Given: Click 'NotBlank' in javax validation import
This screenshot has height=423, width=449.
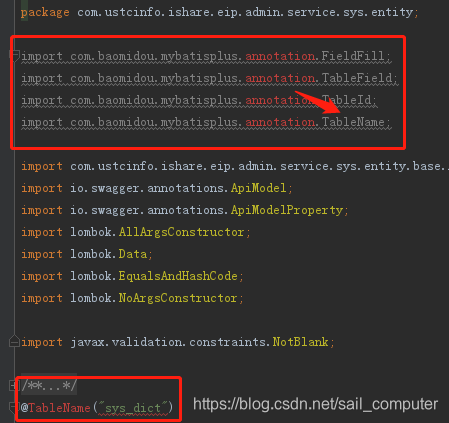Looking at the screenshot, I should [x=301, y=342].
